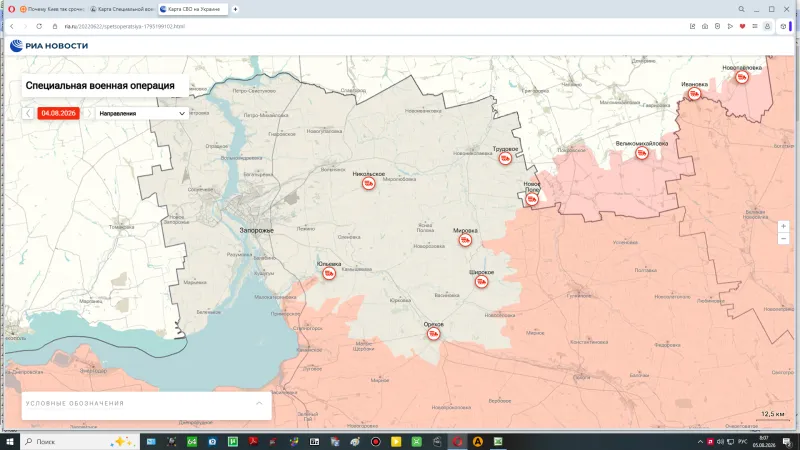Screen dimensions: 800x450
Task: Click the search magnifier in the title bar
Action: 741,9
